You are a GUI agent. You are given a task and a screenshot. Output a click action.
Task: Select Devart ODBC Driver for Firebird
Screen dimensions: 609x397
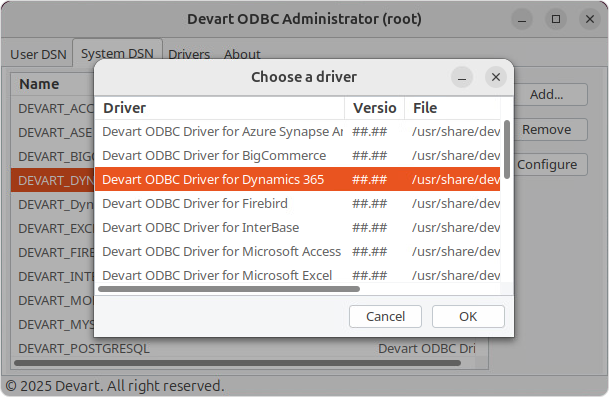[298, 204]
